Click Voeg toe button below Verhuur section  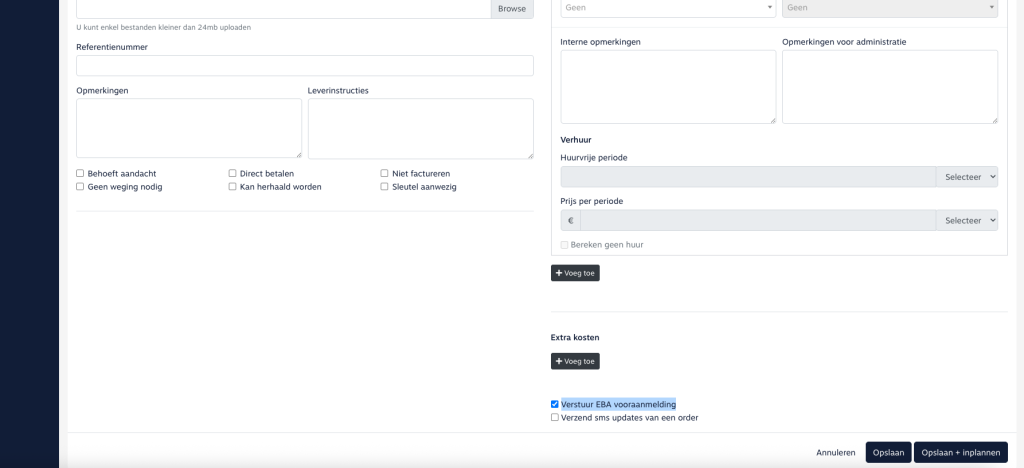pyautogui.click(x=575, y=272)
